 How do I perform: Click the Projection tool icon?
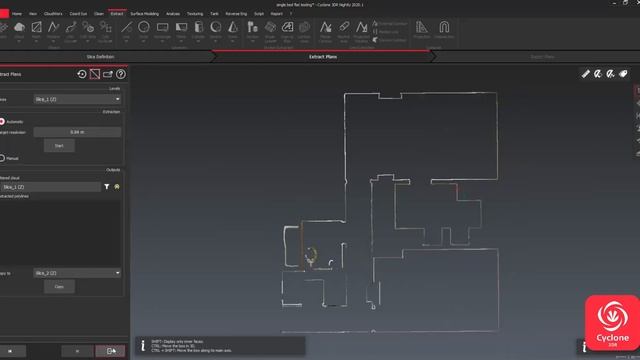point(422,27)
